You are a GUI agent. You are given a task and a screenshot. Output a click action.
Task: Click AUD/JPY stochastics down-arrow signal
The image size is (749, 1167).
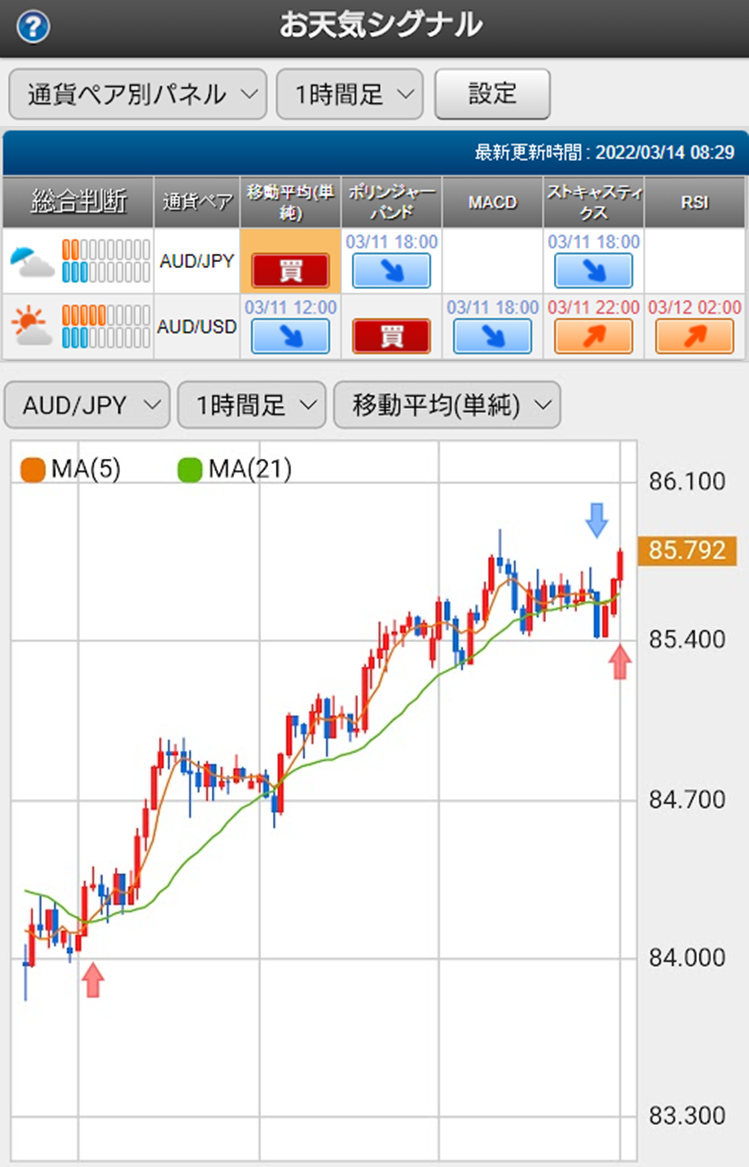[593, 271]
